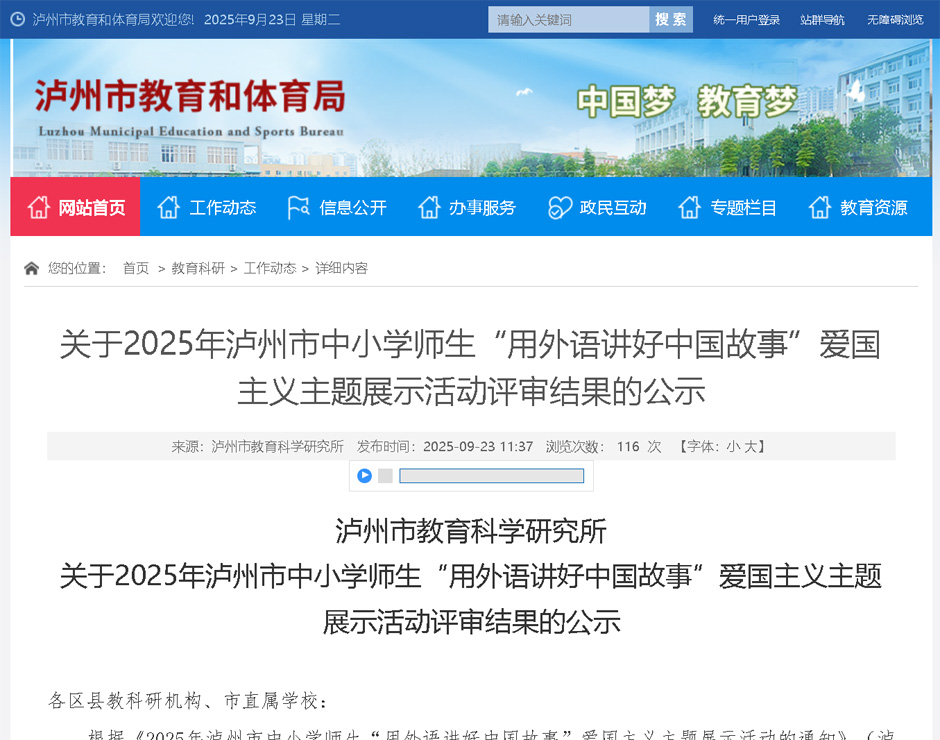Image resolution: width=940 pixels, height=740 pixels.
Task: Click the 信息公开 search-flag icon
Action: [298, 207]
